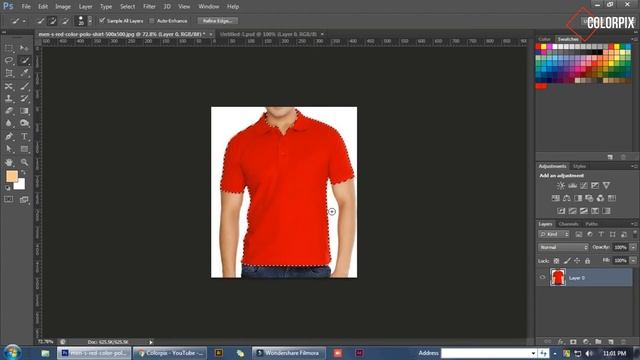Select the Move tool
The height and width of the screenshot is (360, 640).
click(x=24, y=48)
